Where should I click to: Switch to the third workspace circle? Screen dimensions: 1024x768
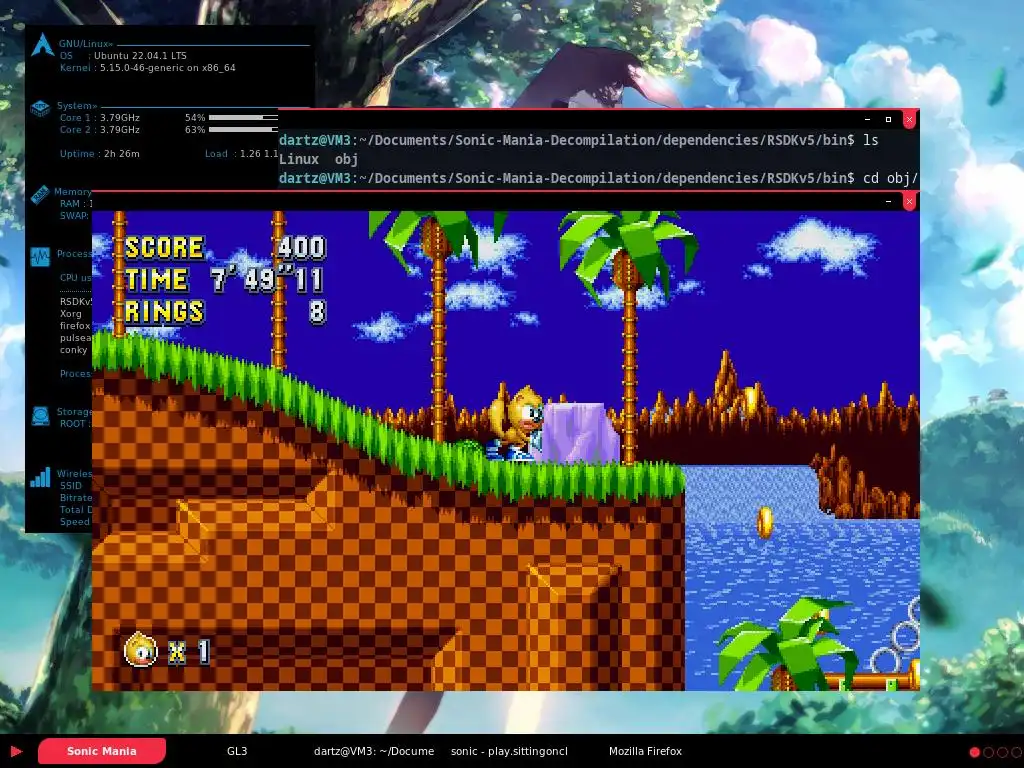pos(1002,752)
